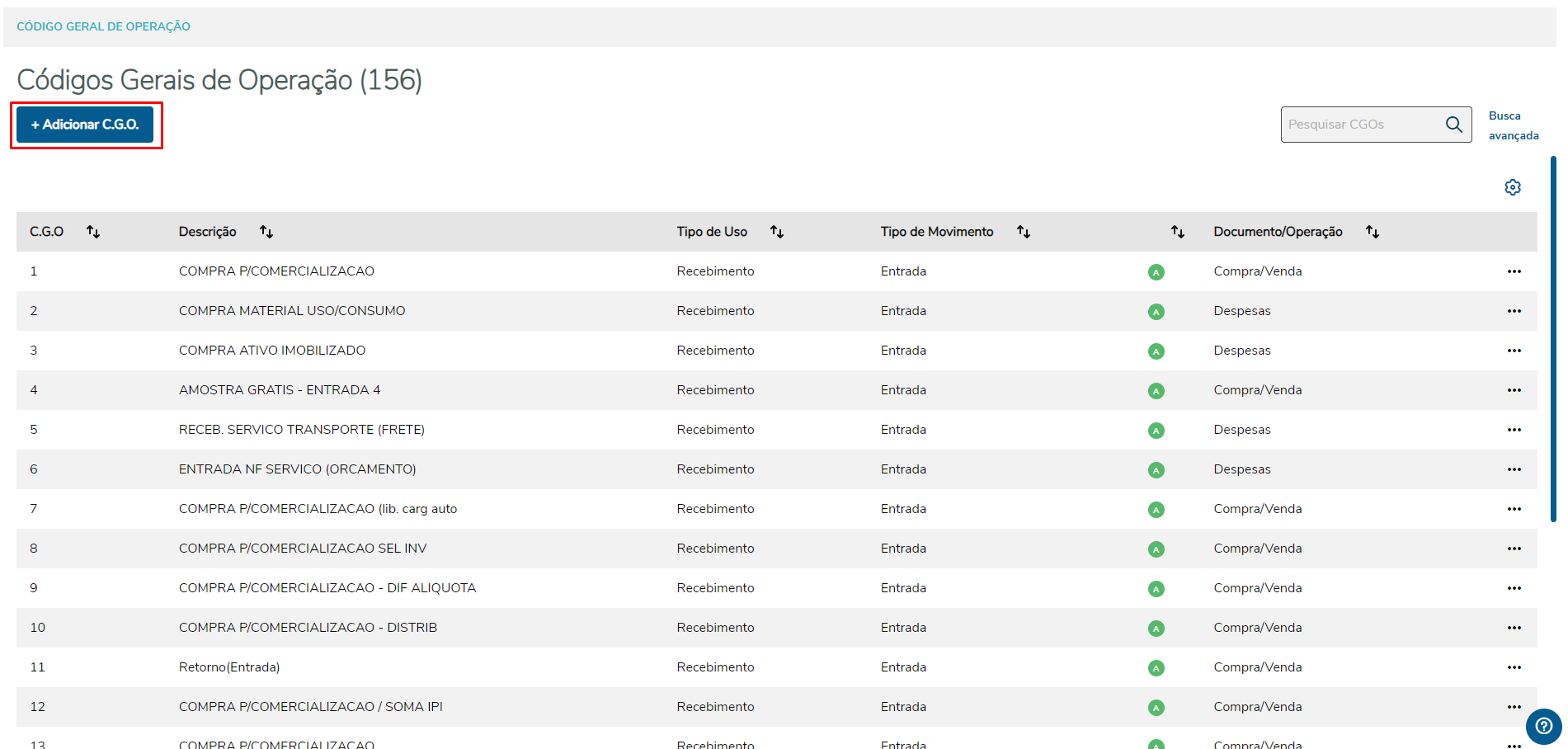
Task: Sort by Descrição column arrows
Action: pyautogui.click(x=266, y=232)
